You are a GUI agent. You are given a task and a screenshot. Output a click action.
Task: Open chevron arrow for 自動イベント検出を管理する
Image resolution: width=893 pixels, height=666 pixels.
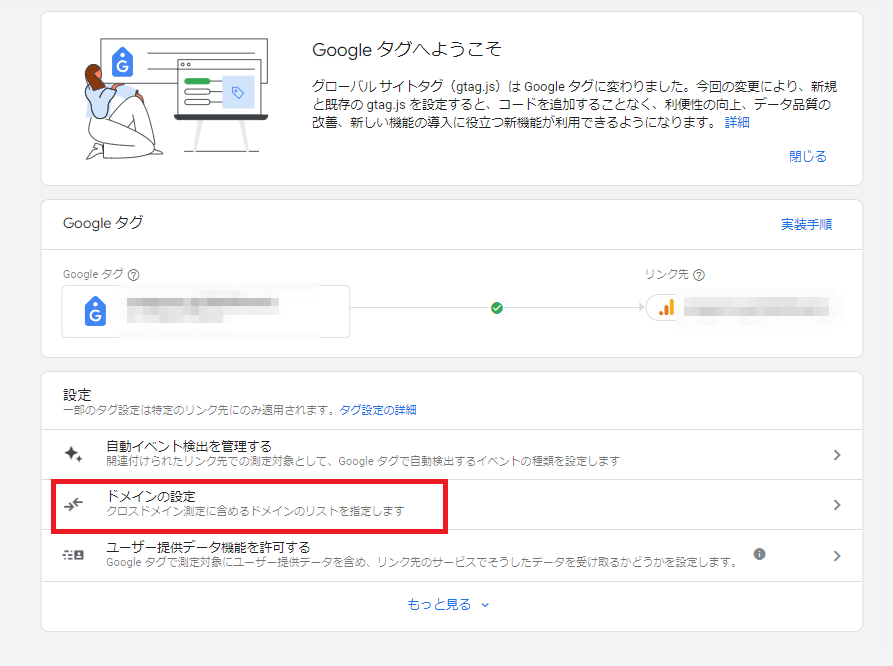pos(837,455)
